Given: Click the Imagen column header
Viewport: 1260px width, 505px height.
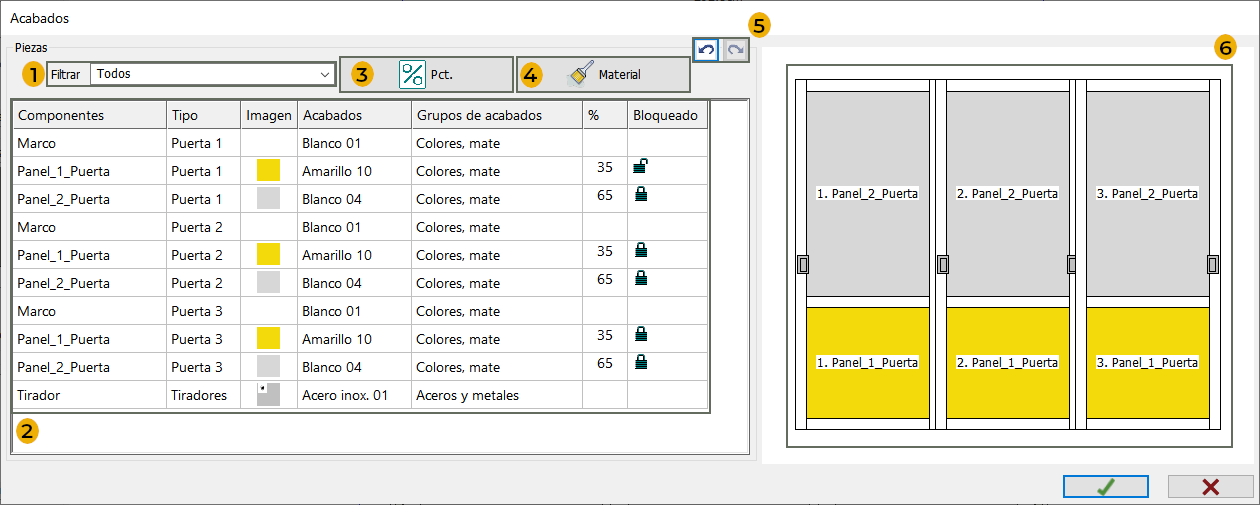Looking at the screenshot, I should 269,115.
